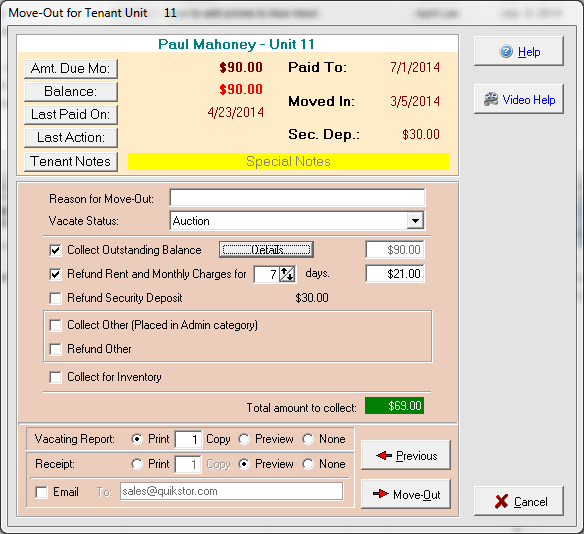
Task: Click the Video Help camera icon
Action: pyautogui.click(x=491, y=99)
